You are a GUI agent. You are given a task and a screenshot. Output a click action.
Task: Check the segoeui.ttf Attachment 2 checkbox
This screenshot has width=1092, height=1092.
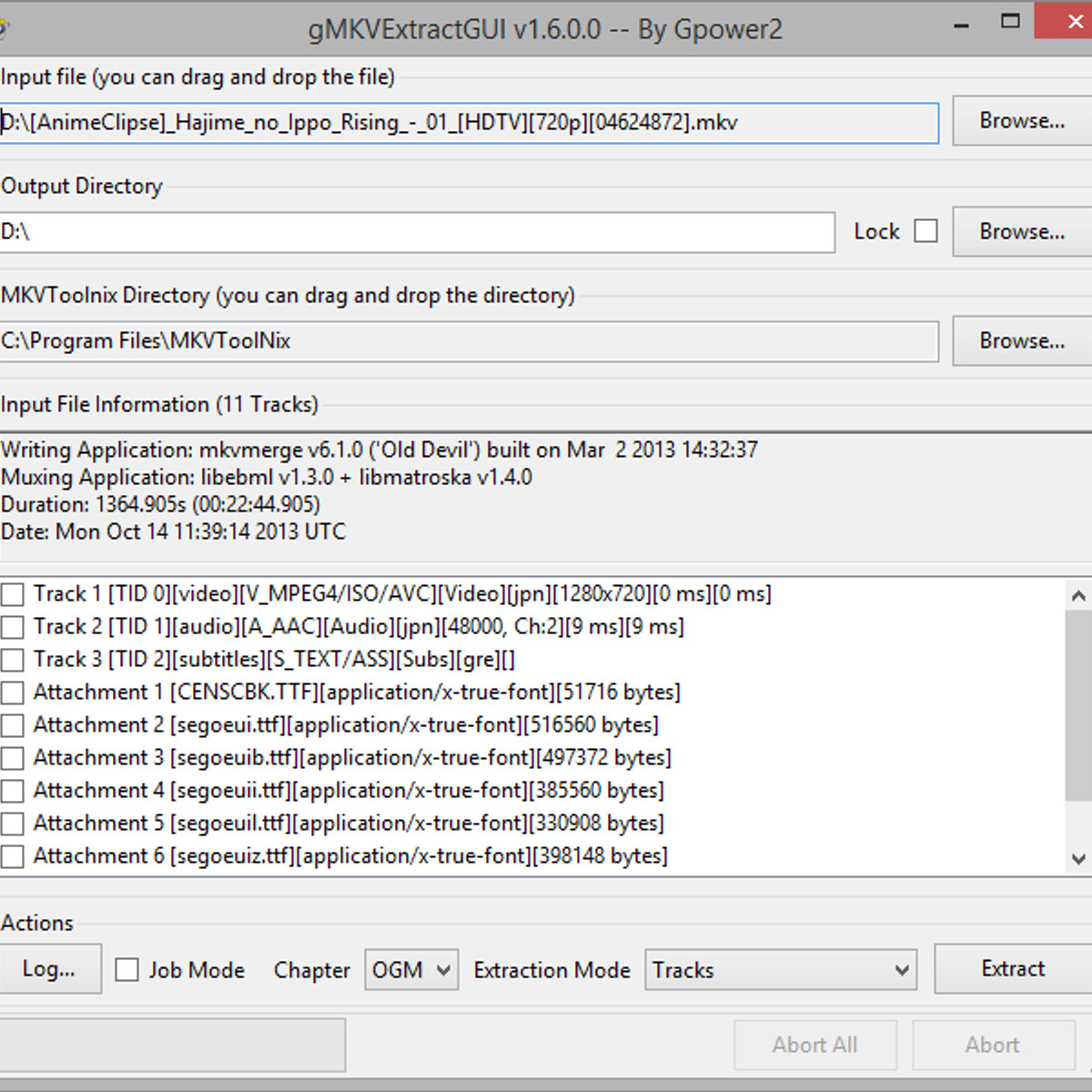(x=12, y=724)
